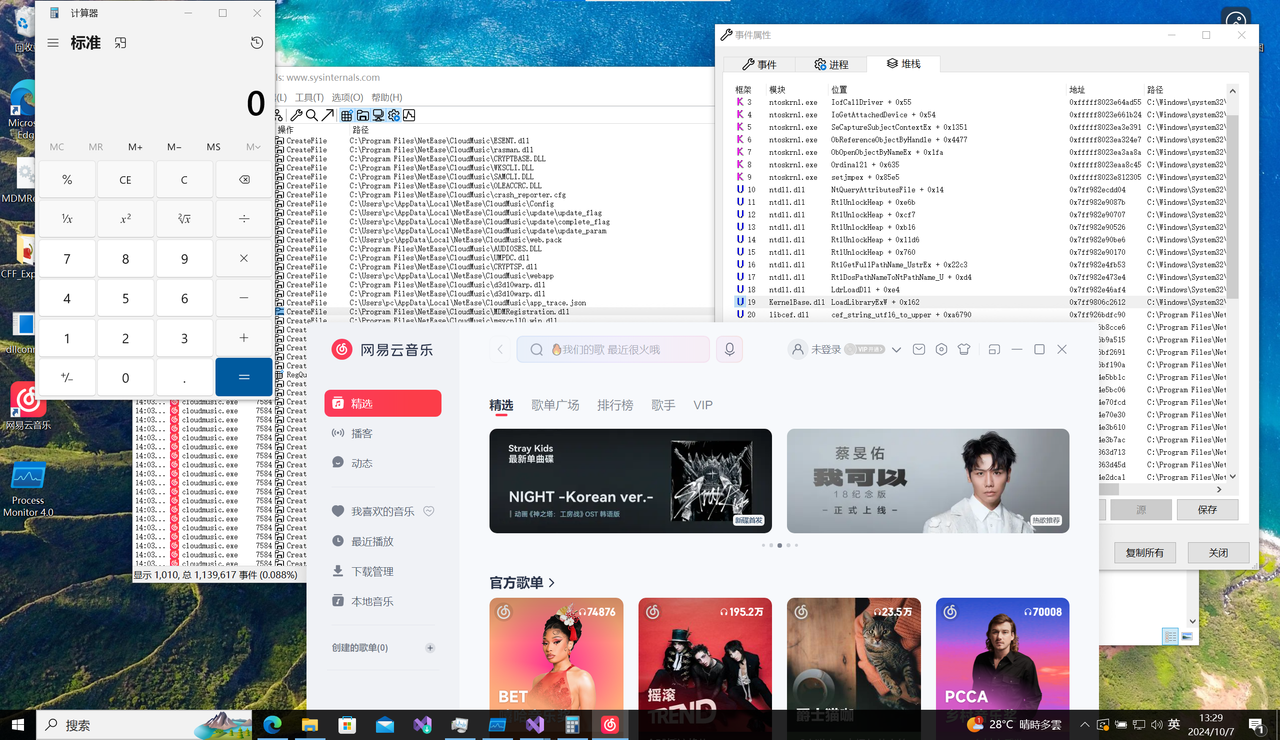
Task: Open the 排行榜 tab in NetEase Cloud Music
Action: (617, 405)
